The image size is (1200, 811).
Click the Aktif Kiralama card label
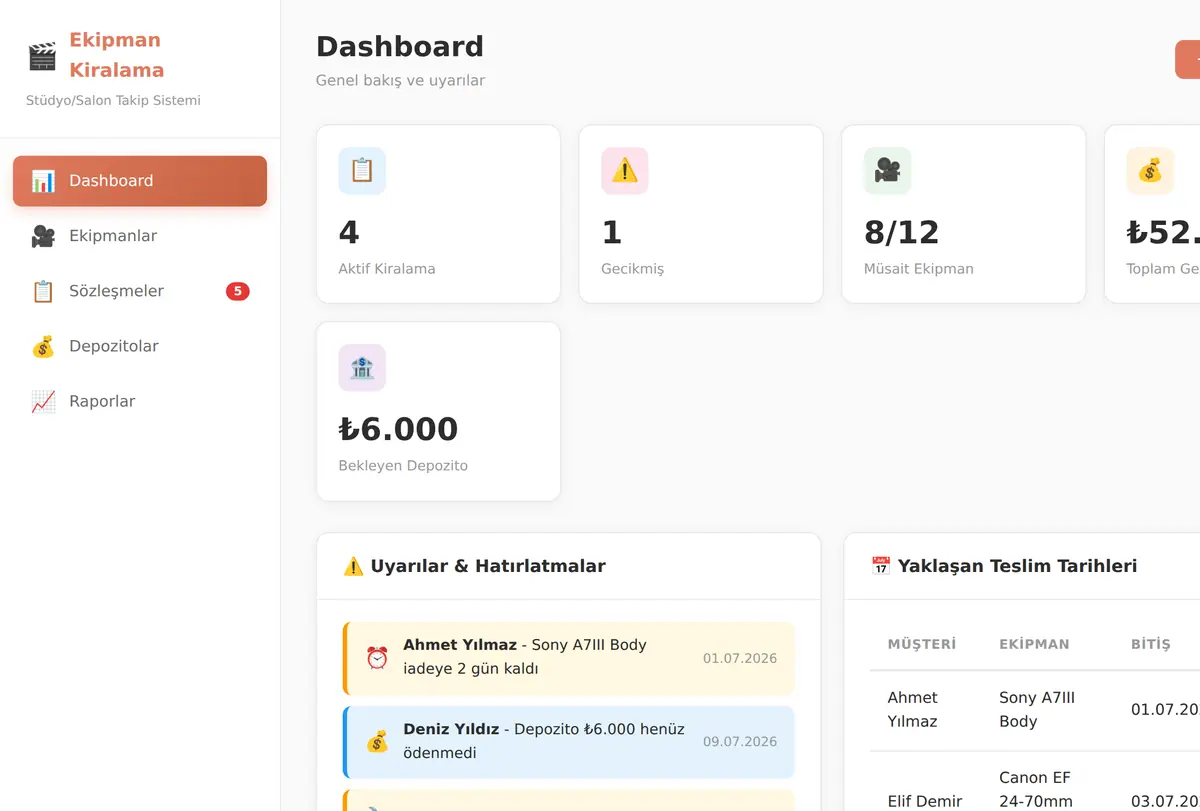pos(387,269)
